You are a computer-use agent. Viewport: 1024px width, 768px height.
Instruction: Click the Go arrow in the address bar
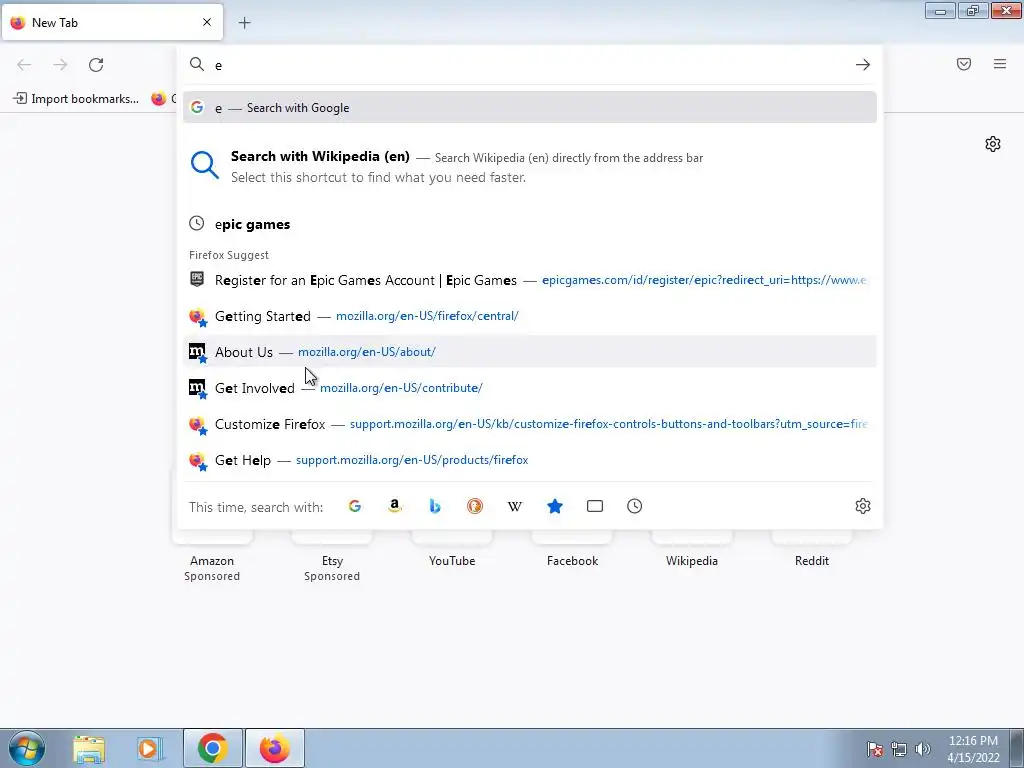(x=863, y=65)
